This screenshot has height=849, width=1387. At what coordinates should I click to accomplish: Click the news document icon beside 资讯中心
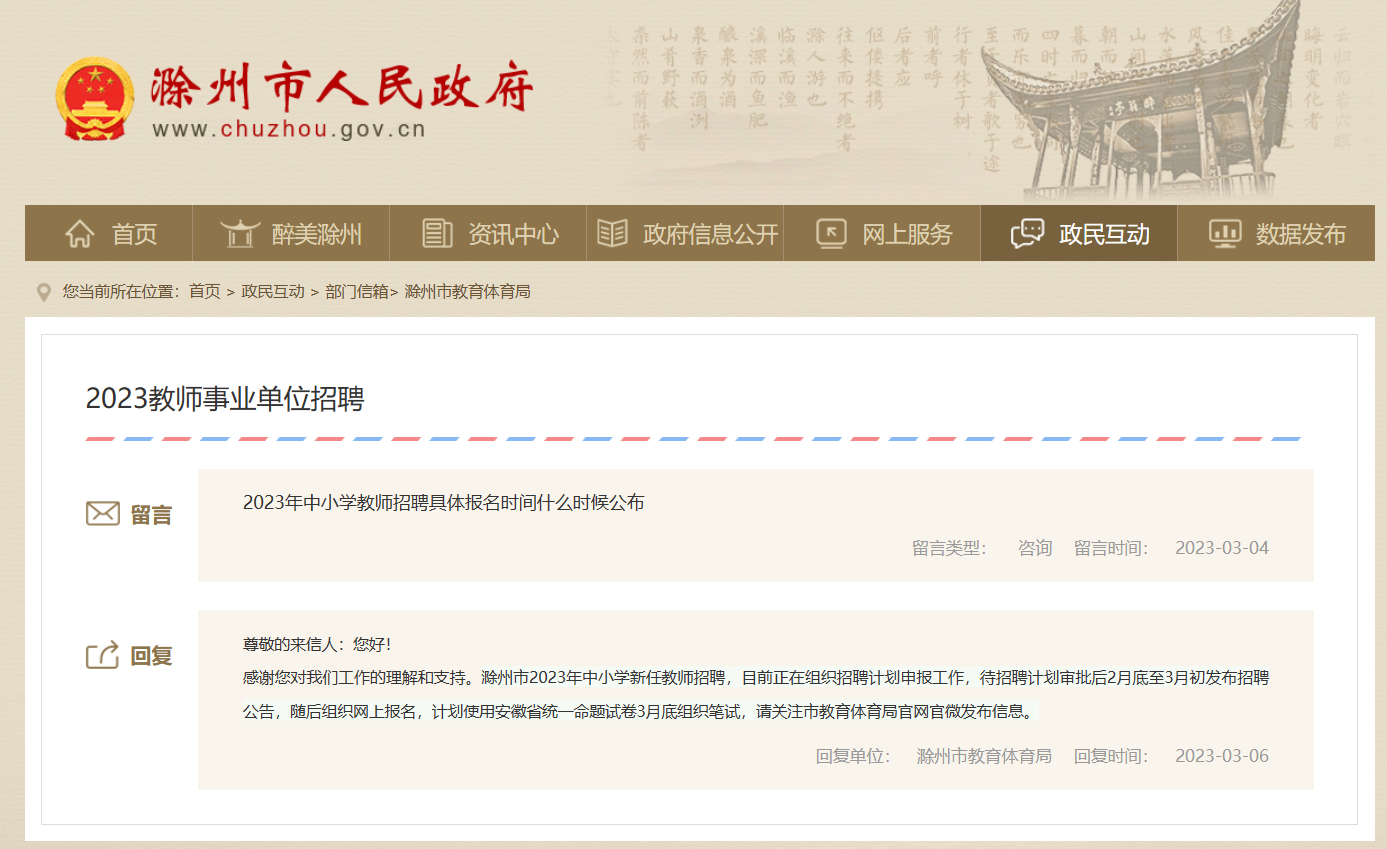tap(437, 234)
